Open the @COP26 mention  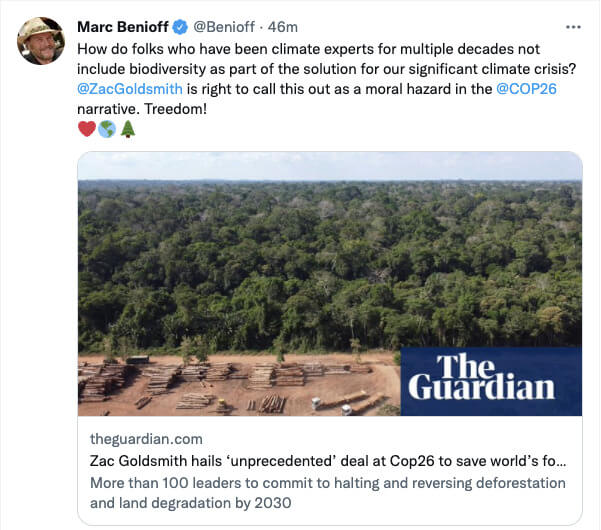530,88
